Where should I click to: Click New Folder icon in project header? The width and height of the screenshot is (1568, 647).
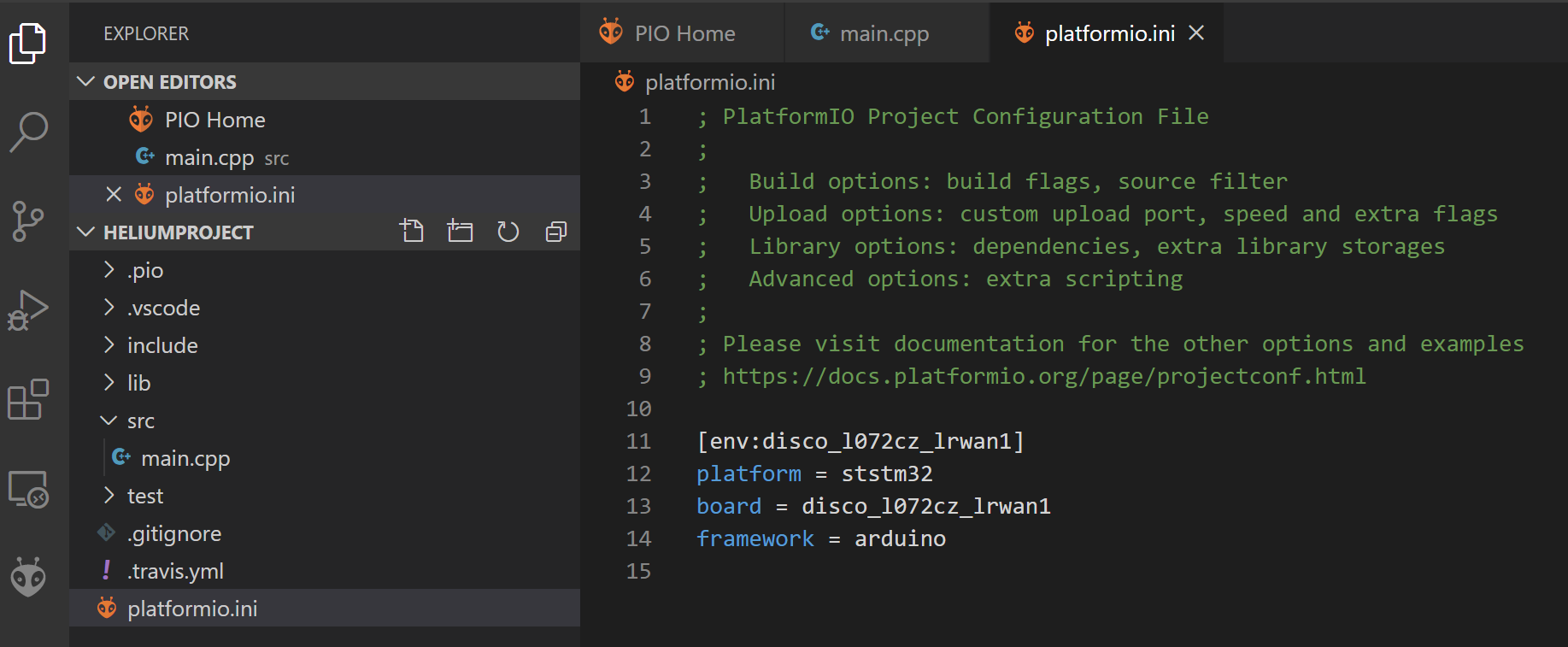click(x=460, y=232)
